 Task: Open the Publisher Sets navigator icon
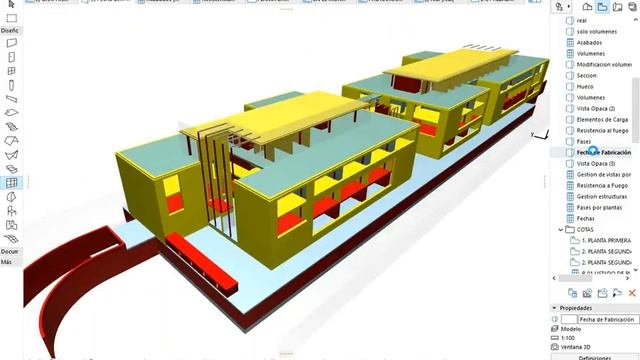coord(633,7)
